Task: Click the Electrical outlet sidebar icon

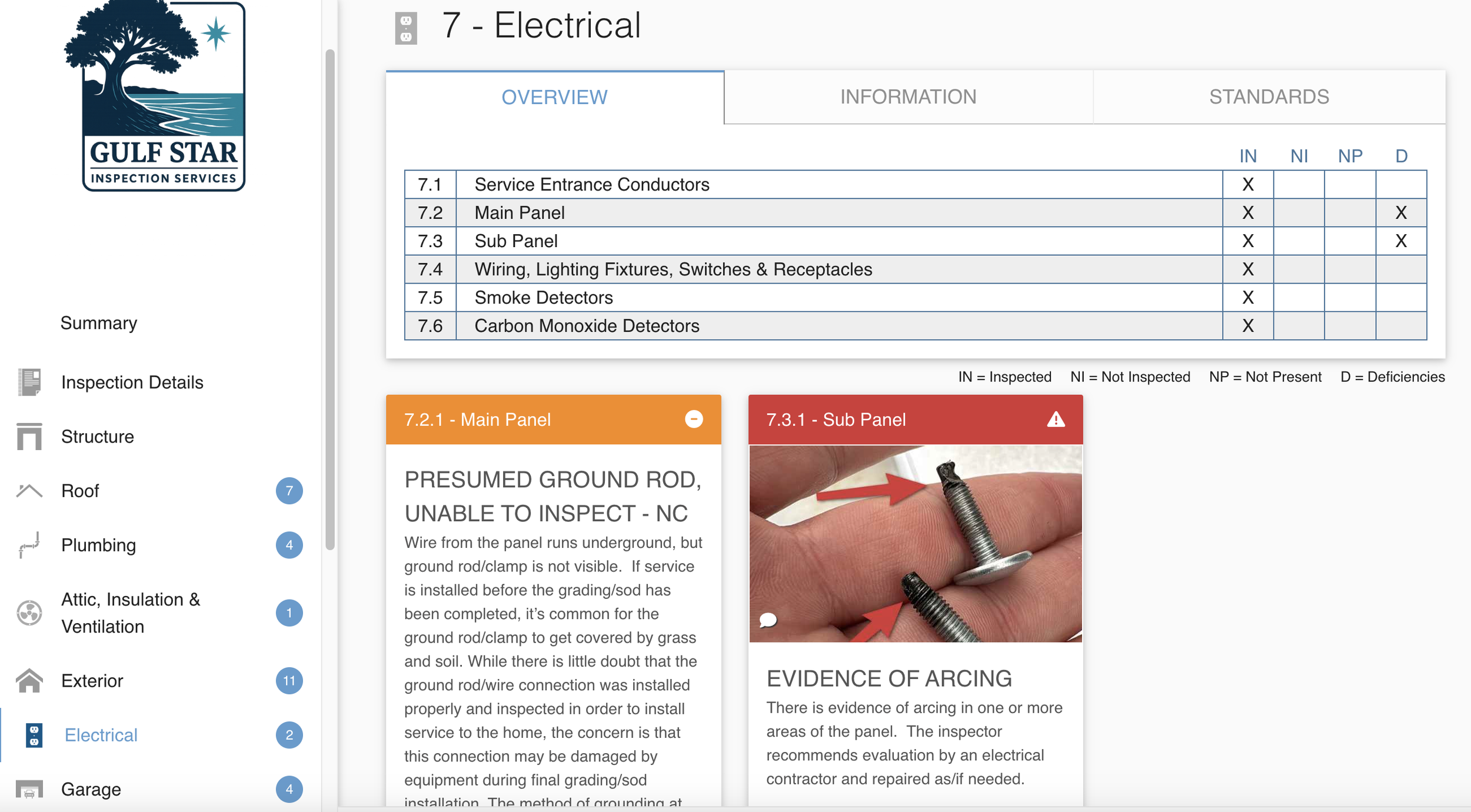Action: (34, 735)
